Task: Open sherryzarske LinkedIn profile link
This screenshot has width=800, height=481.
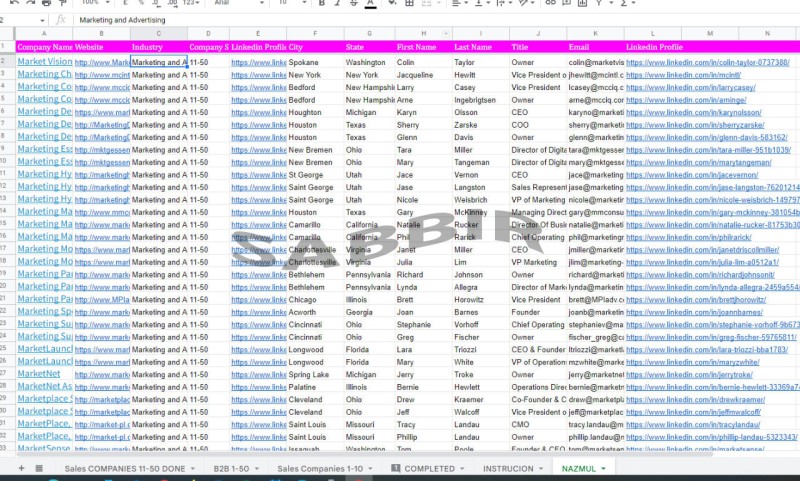Action: pyautogui.click(x=695, y=125)
